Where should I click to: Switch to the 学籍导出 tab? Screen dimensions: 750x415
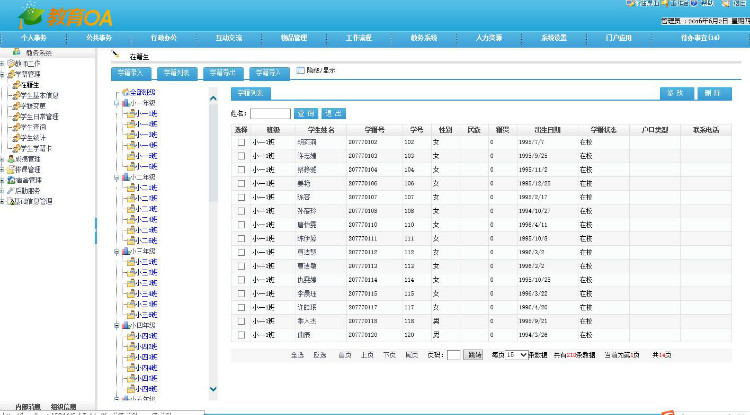(221, 73)
